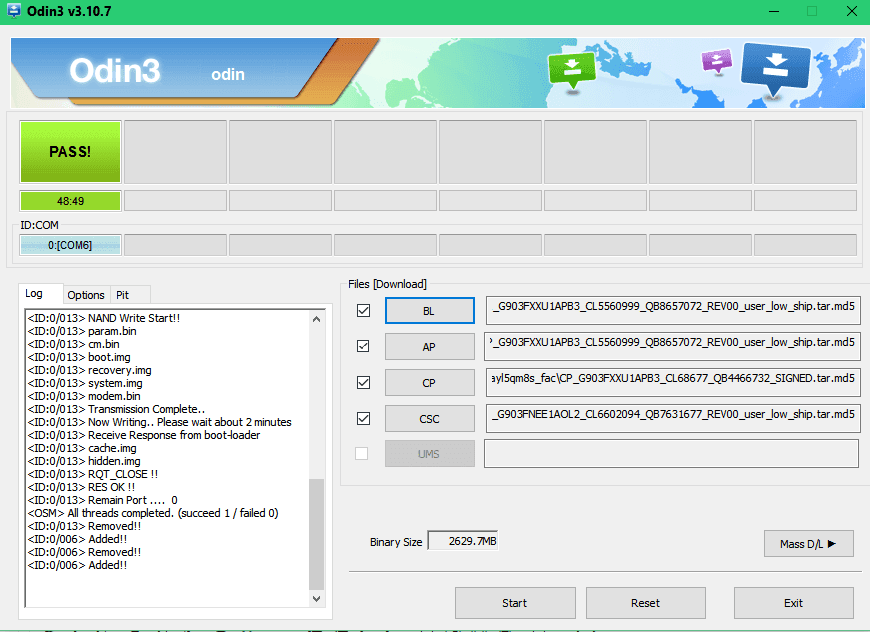This screenshot has height=632, width=870.
Task: Uncheck the BL file checkbox
Action: (363, 310)
